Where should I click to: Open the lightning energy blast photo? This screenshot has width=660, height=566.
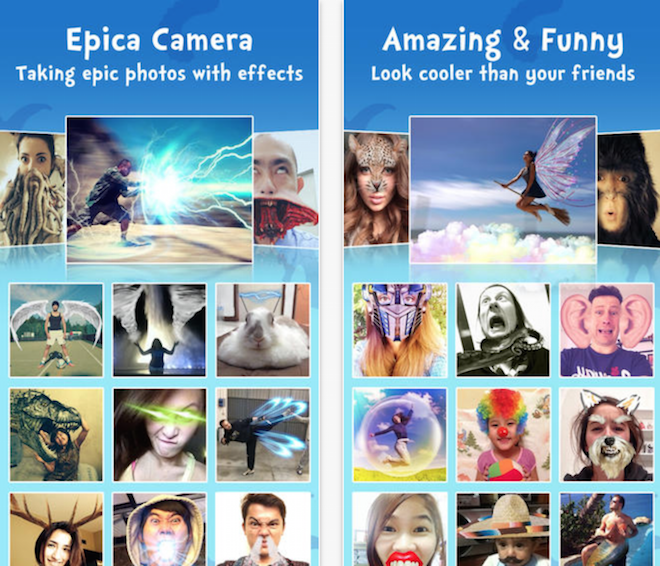click(x=160, y=190)
